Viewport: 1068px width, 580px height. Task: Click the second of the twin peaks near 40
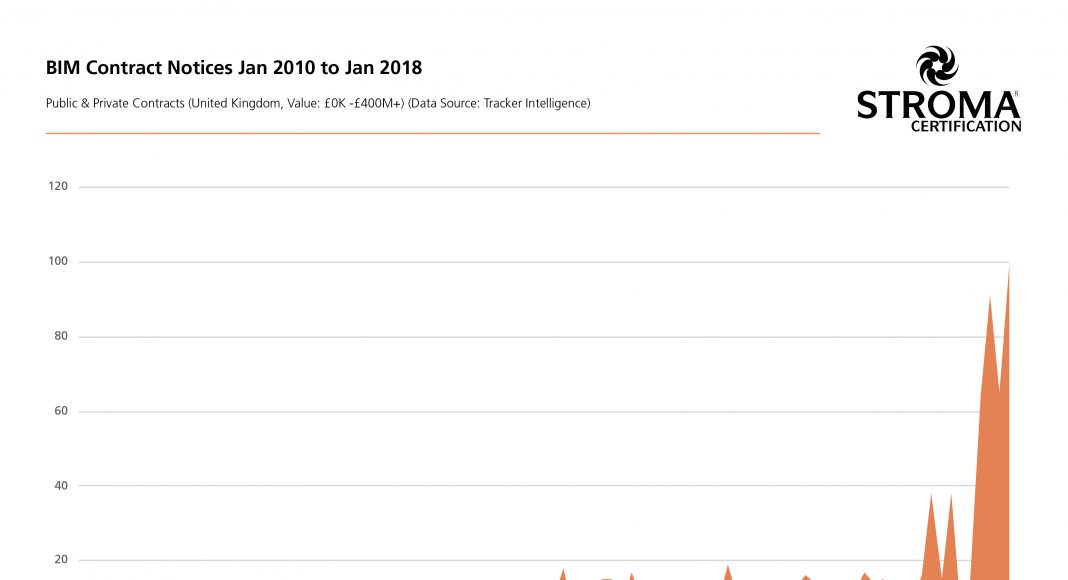(x=951, y=497)
